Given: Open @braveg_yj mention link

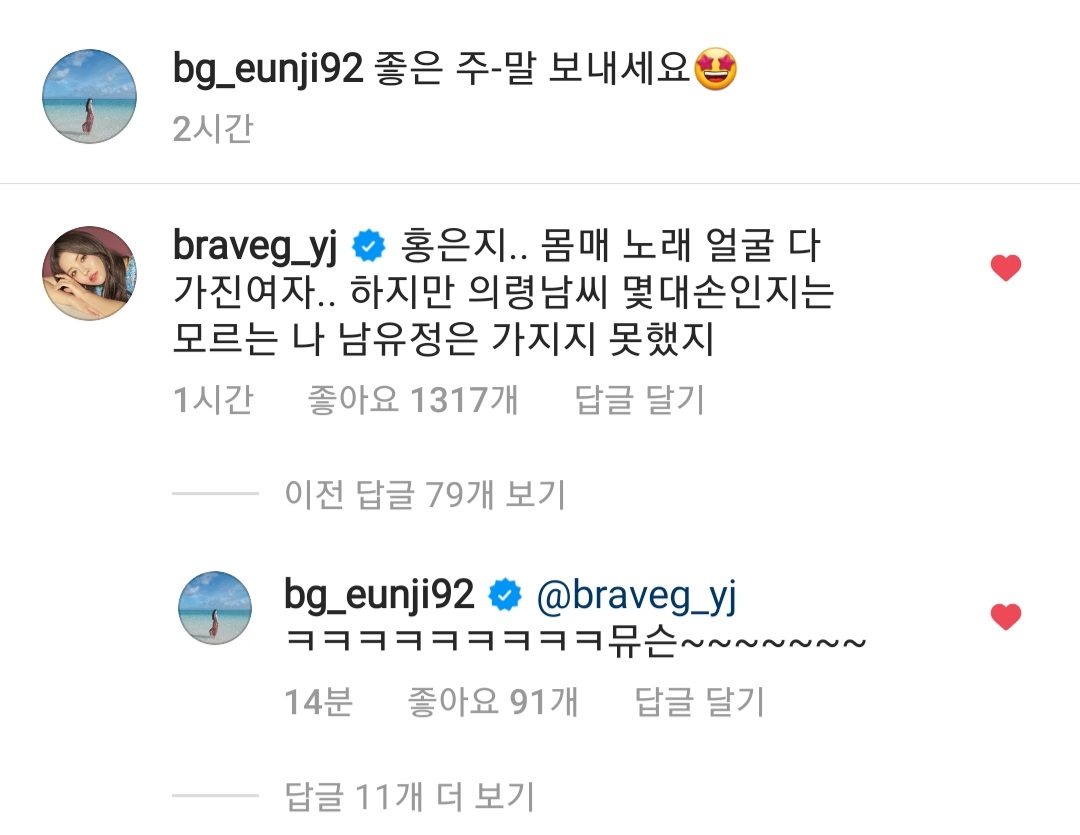Looking at the screenshot, I should 636,597.
